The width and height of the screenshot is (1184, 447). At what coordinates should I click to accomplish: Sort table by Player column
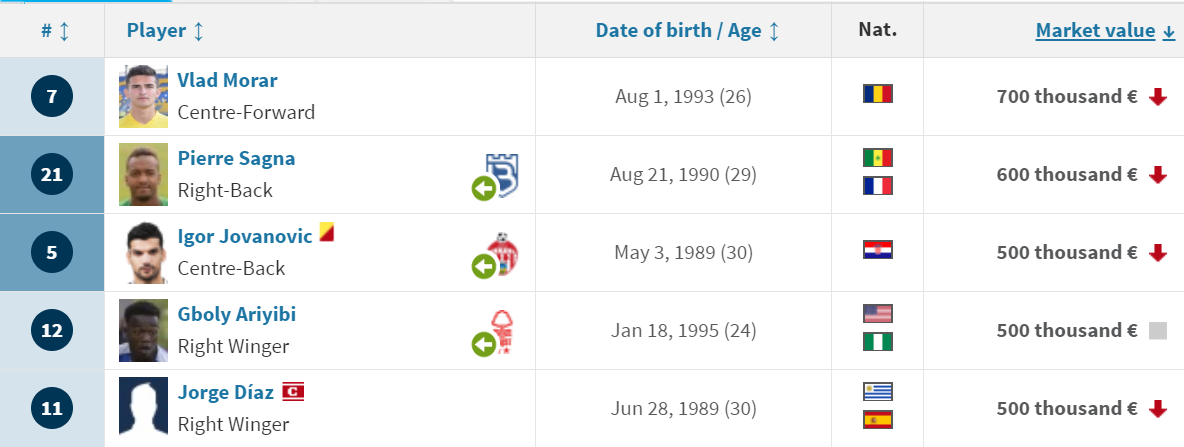pos(165,31)
